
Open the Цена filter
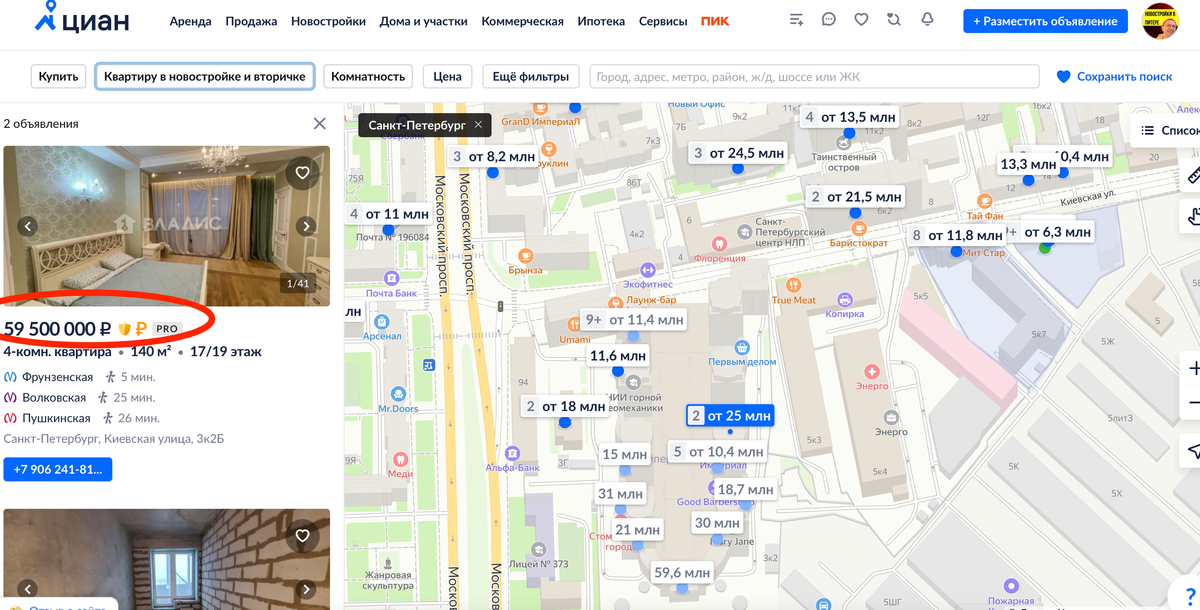448,76
